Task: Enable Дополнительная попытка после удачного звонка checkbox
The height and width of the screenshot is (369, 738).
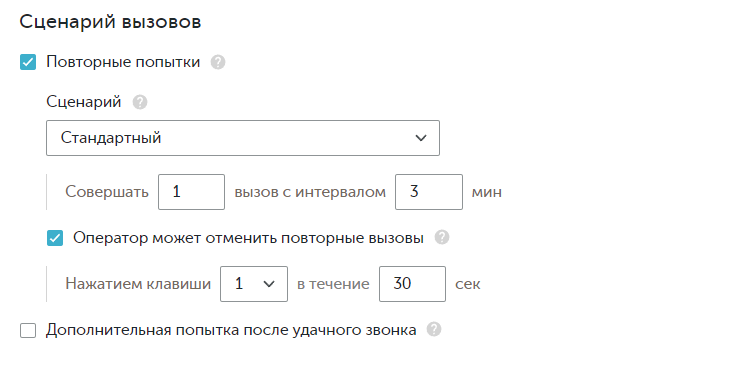Action: pos(28,331)
